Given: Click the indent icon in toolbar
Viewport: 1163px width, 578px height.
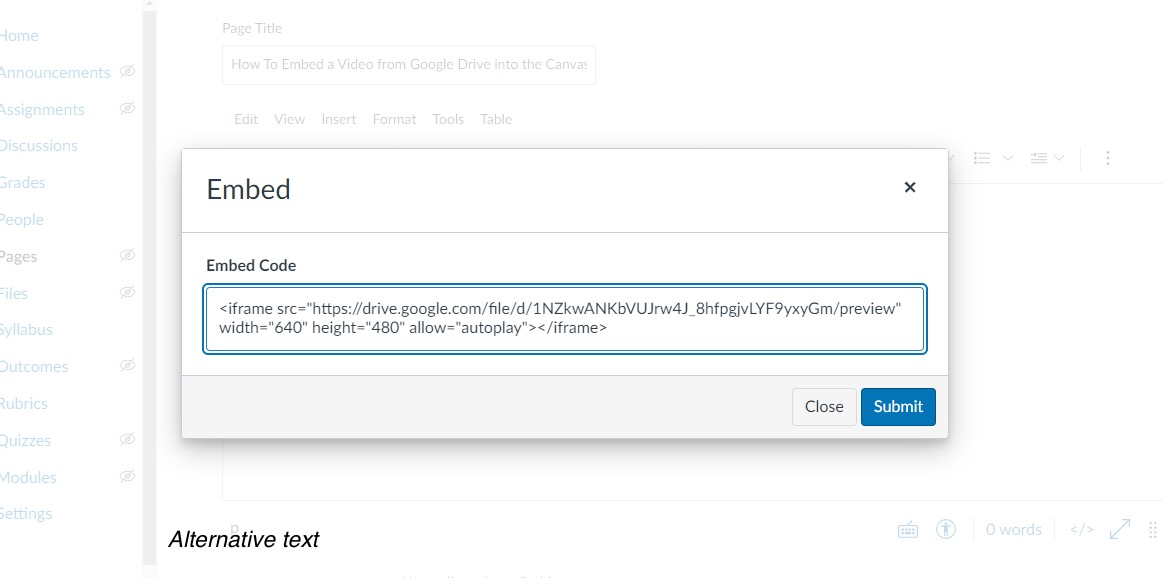Looking at the screenshot, I should point(1039,158).
